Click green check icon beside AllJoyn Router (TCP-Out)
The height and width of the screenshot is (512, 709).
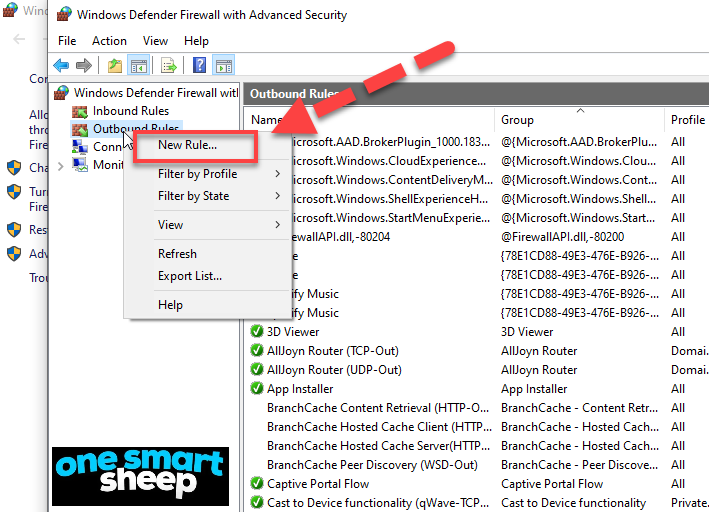click(257, 351)
